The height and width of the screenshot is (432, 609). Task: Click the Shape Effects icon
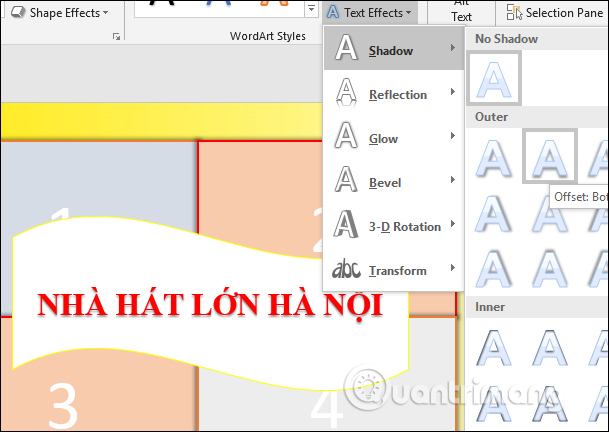(x=18, y=12)
